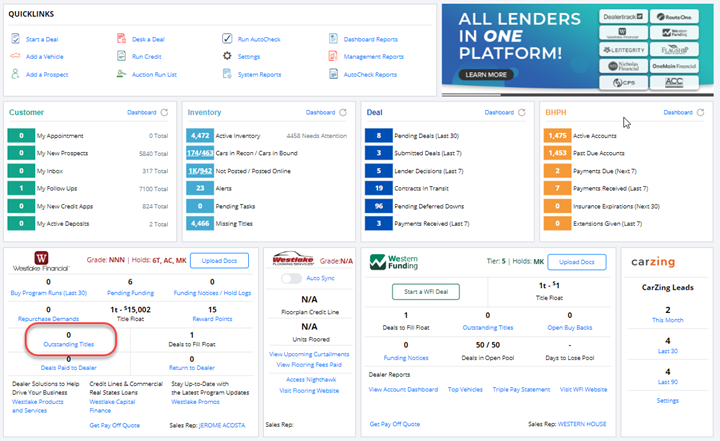720x441 pixels.
Task: Toggle the Auto Sync switch
Action: point(292,278)
